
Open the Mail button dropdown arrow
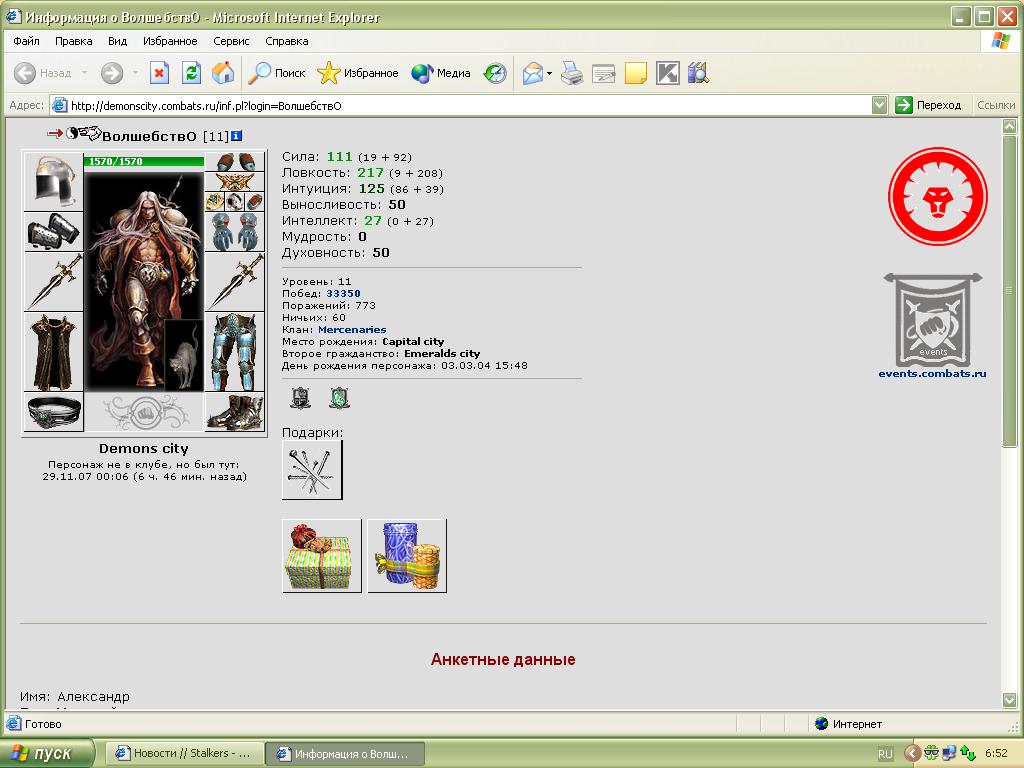[549, 73]
